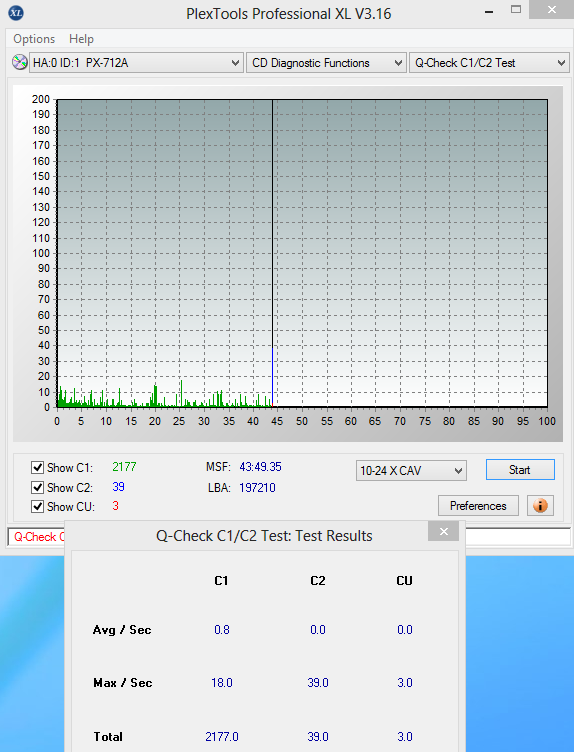The image size is (574, 752).
Task: Close the PlexTools Professional window
Action: (551, 10)
